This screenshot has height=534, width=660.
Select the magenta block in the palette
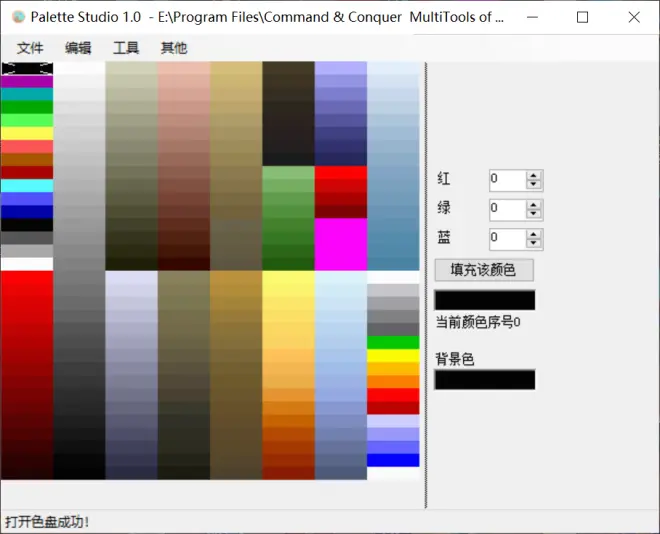[341, 244]
